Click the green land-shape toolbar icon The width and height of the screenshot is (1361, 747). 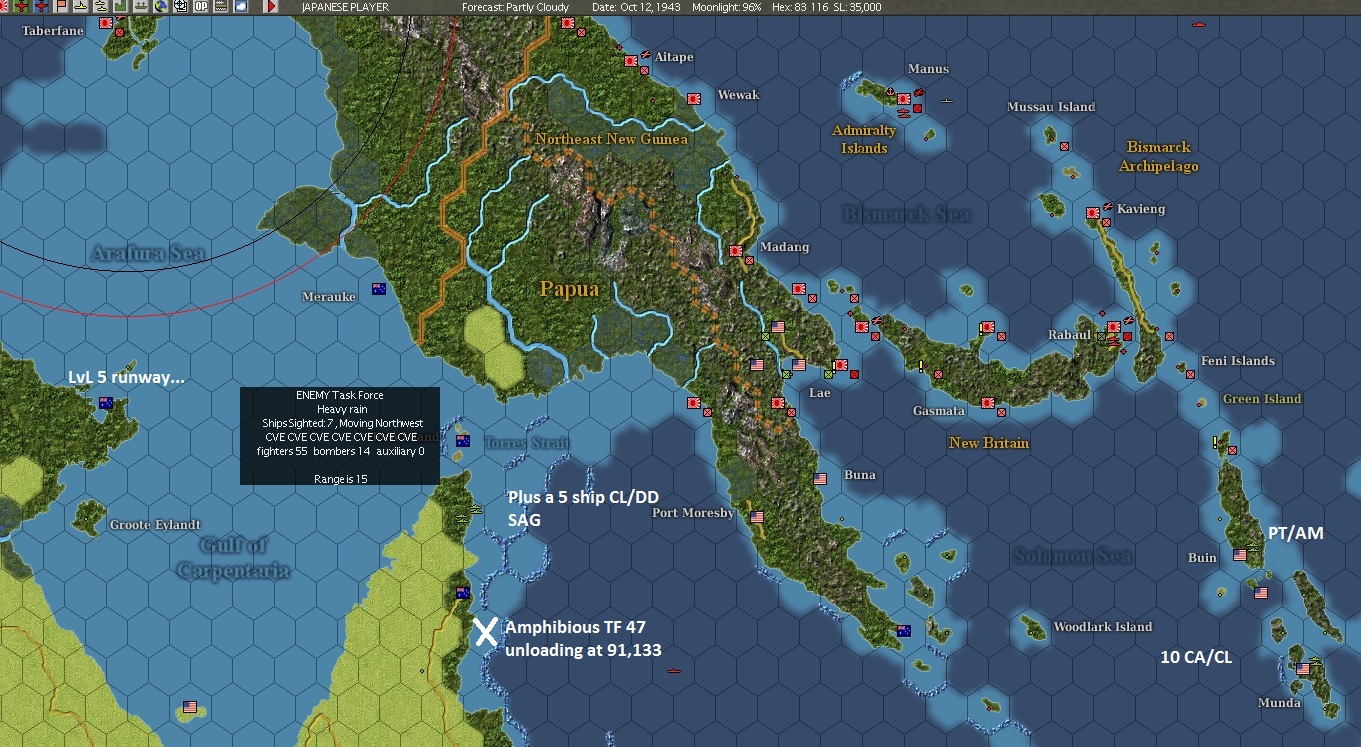pos(120,7)
